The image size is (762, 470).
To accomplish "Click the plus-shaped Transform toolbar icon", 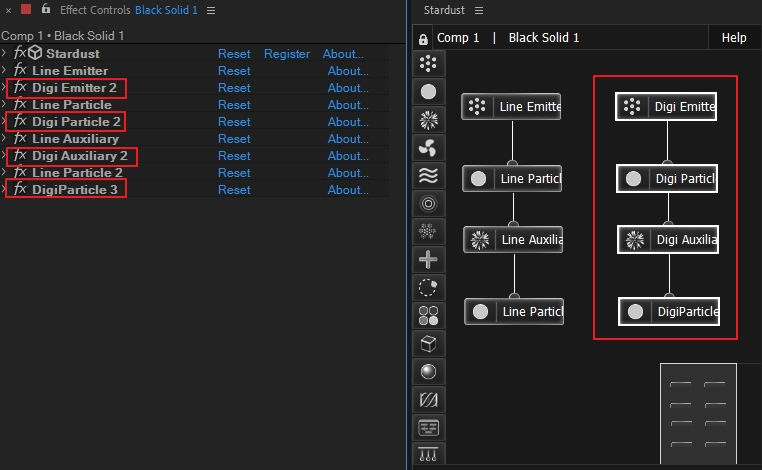I will pyautogui.click(x=428, y=260).
